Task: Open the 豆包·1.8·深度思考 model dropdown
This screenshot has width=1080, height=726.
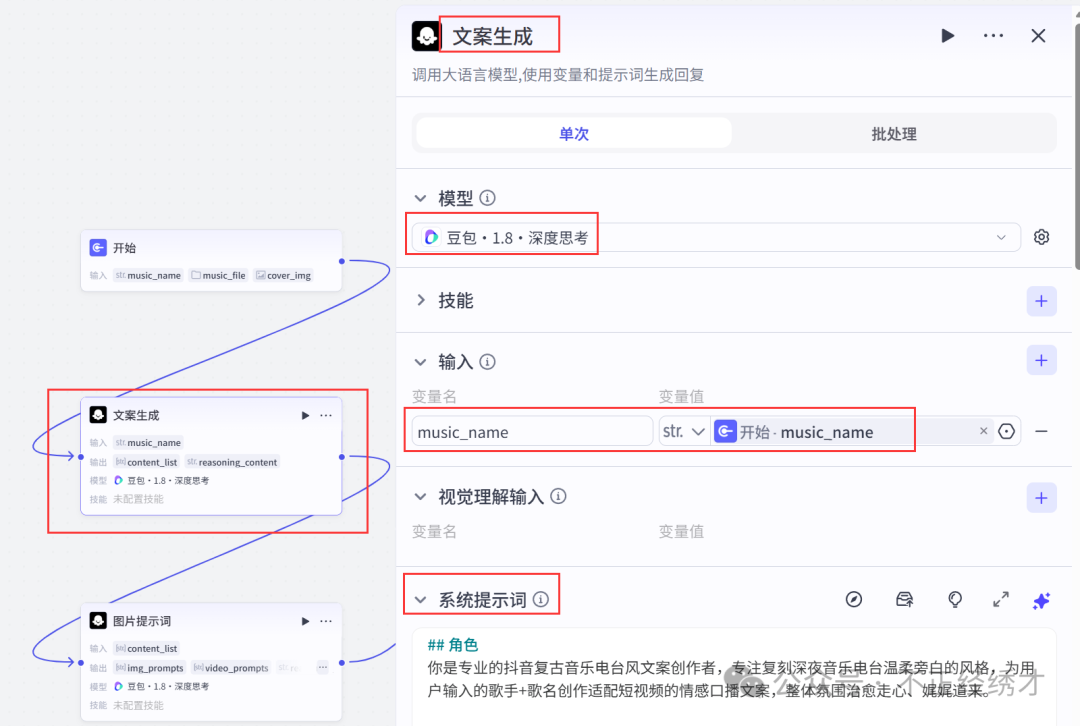Action: pyautogui.click(x=720, y=236)
